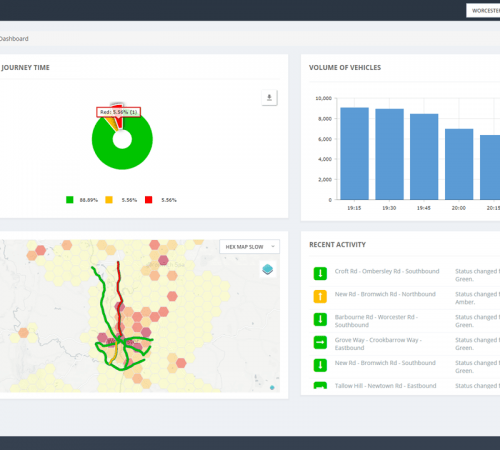Viewport: 500px width, 450px height.
Task: Click the 19:45 x-axis label
Action: tap(424, 208)
